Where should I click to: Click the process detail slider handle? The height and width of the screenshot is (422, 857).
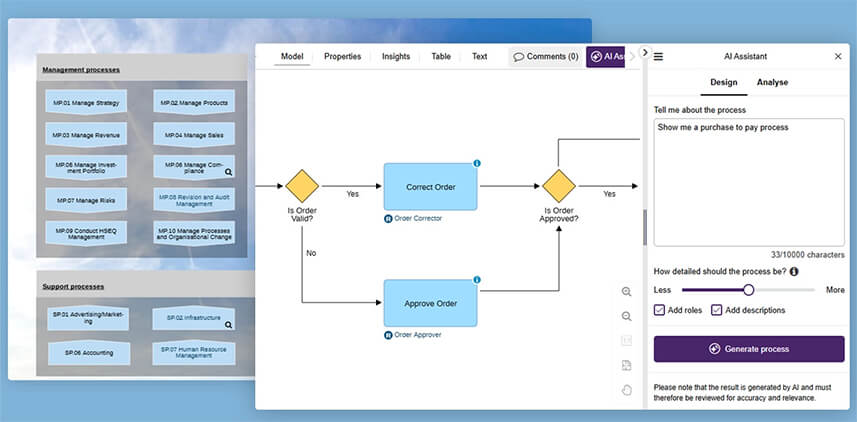point(749,290)
